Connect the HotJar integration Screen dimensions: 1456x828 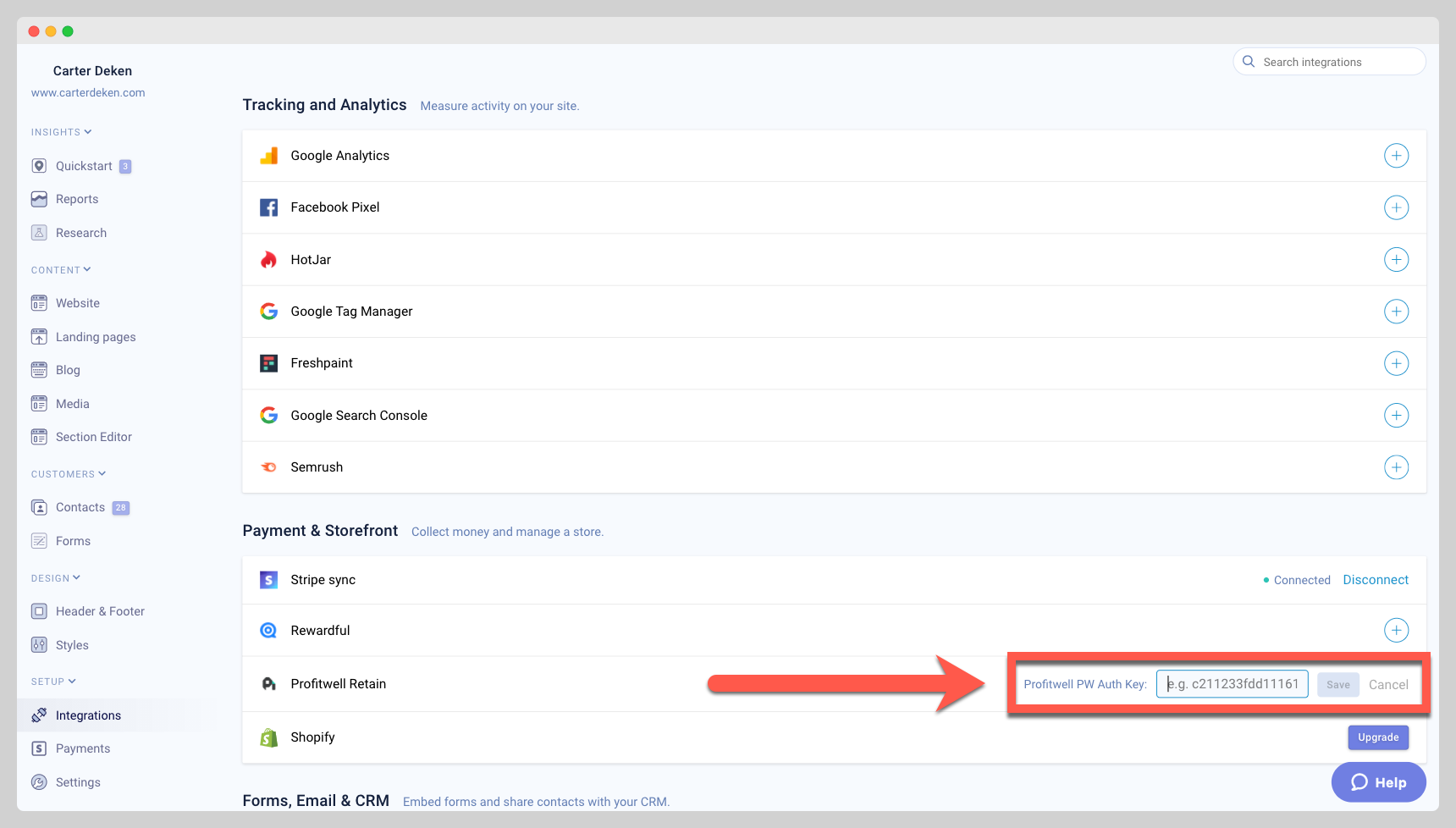coord(1396,259)
